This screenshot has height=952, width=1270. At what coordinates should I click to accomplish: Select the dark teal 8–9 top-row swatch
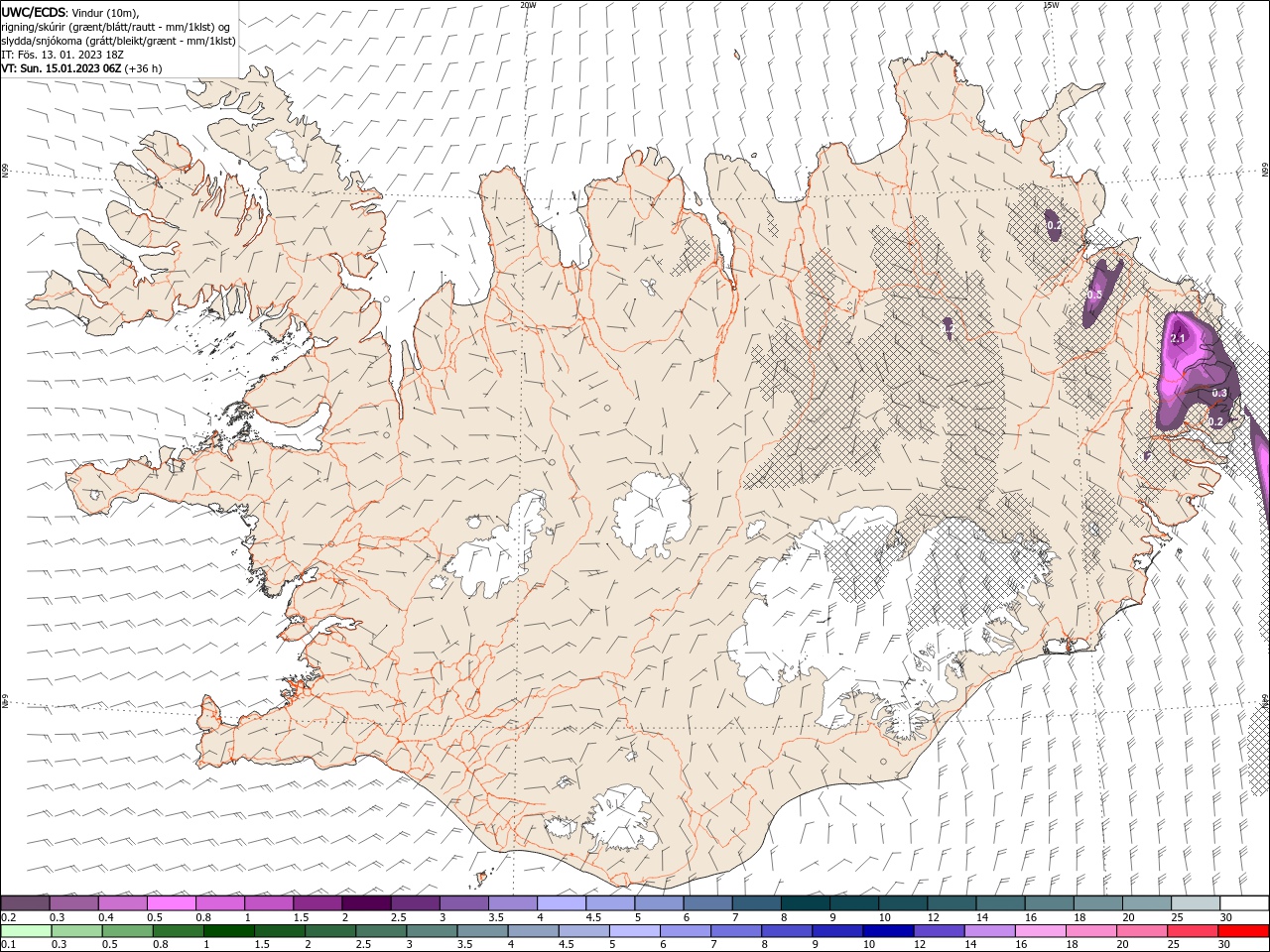tap(806, 903)
